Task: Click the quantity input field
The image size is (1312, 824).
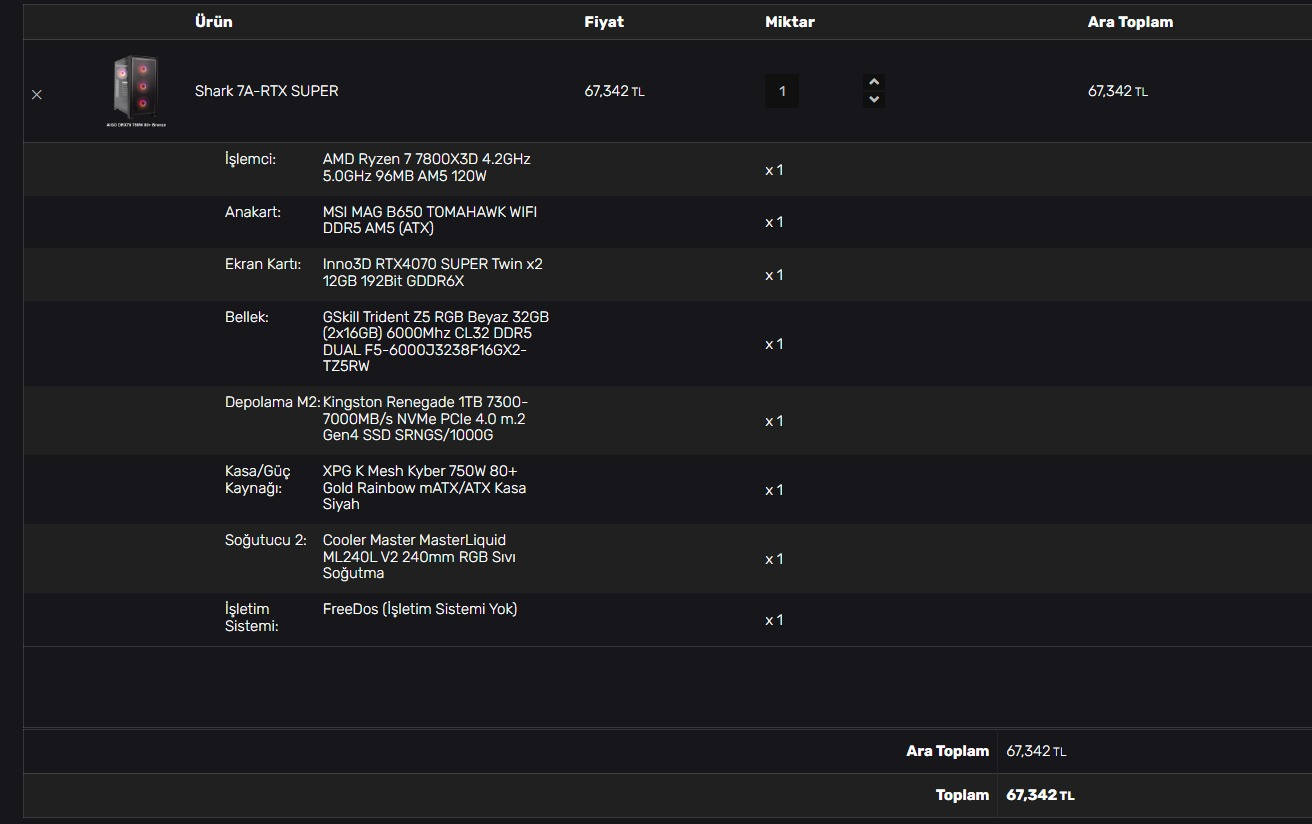Action: pos(782,91)
